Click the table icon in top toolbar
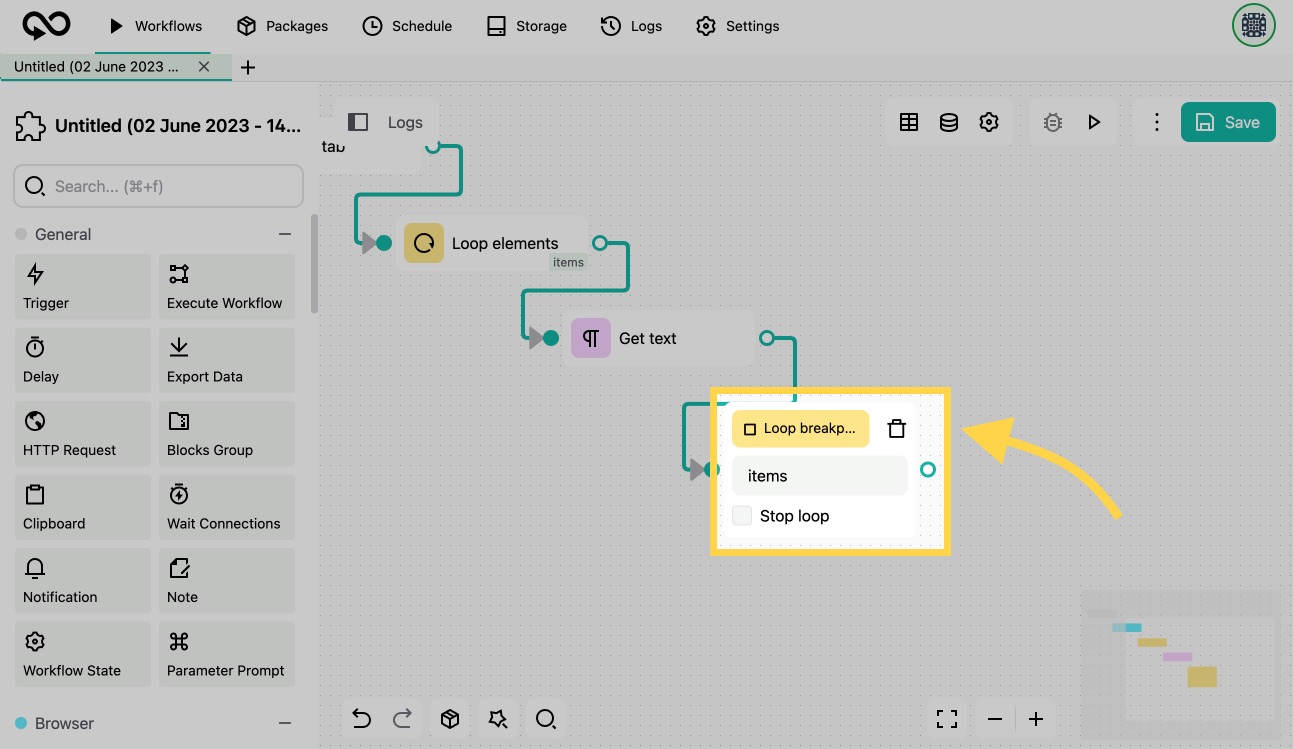1293x749 pixels. pyautogui.click(x=909, y=122)
